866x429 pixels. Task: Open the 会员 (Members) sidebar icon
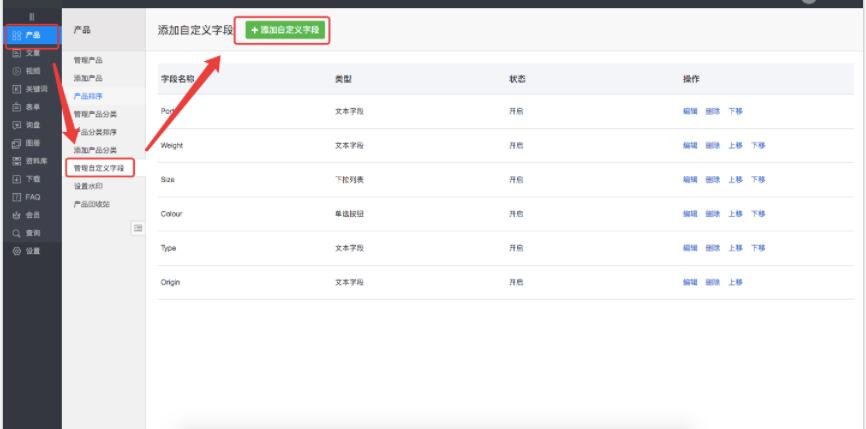16,212
